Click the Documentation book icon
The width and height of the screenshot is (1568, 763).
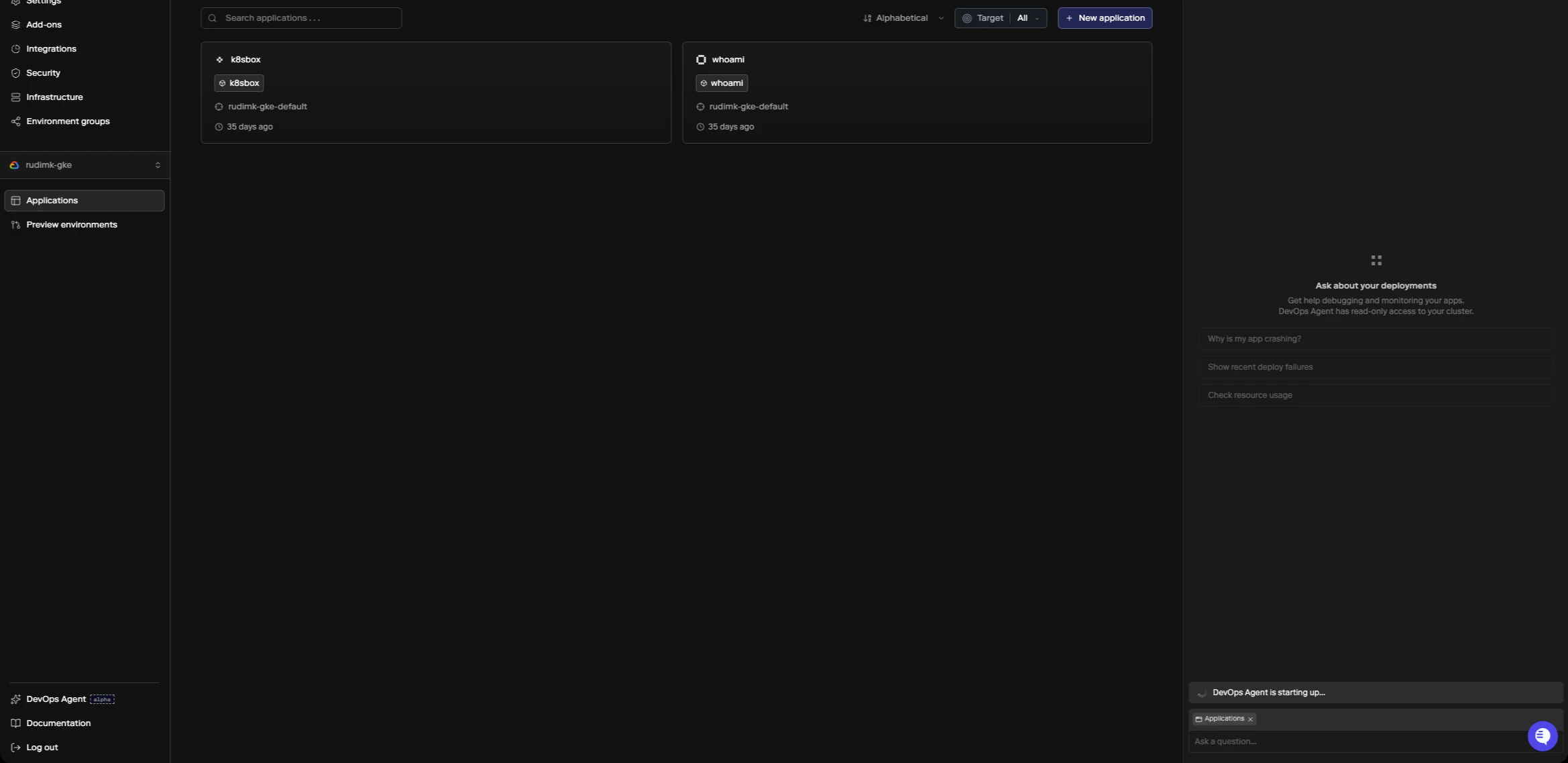15,723
